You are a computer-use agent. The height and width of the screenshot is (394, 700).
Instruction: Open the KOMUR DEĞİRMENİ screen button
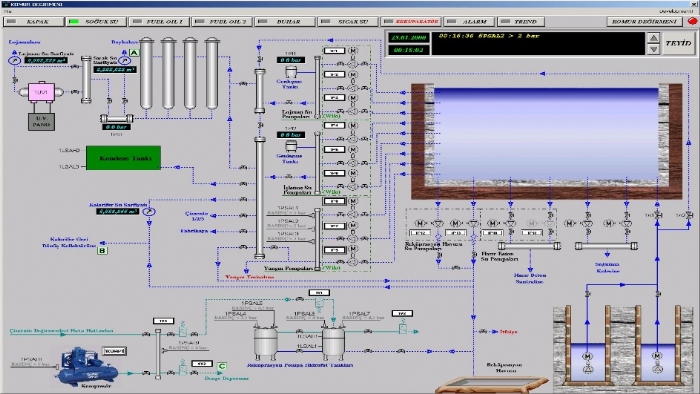coord(645,21)
